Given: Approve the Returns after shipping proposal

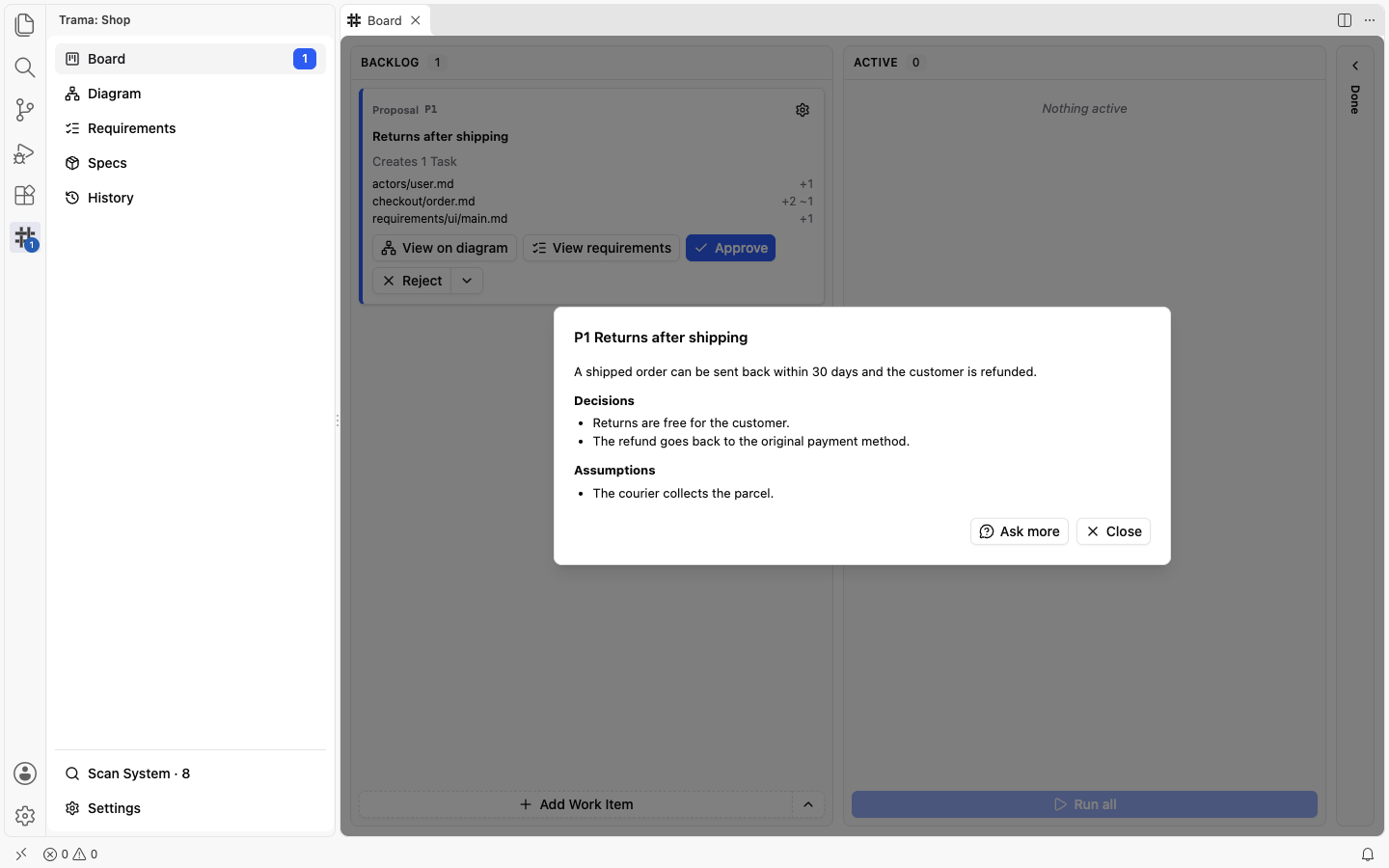Looking at the screenshot, I should 730,248.
